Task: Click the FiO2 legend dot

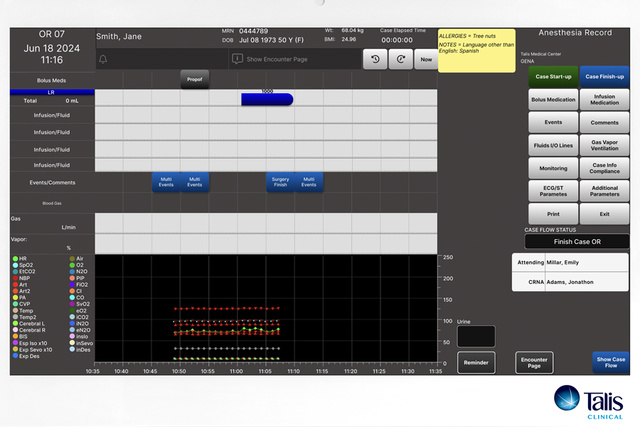Action: pos(72,285)
